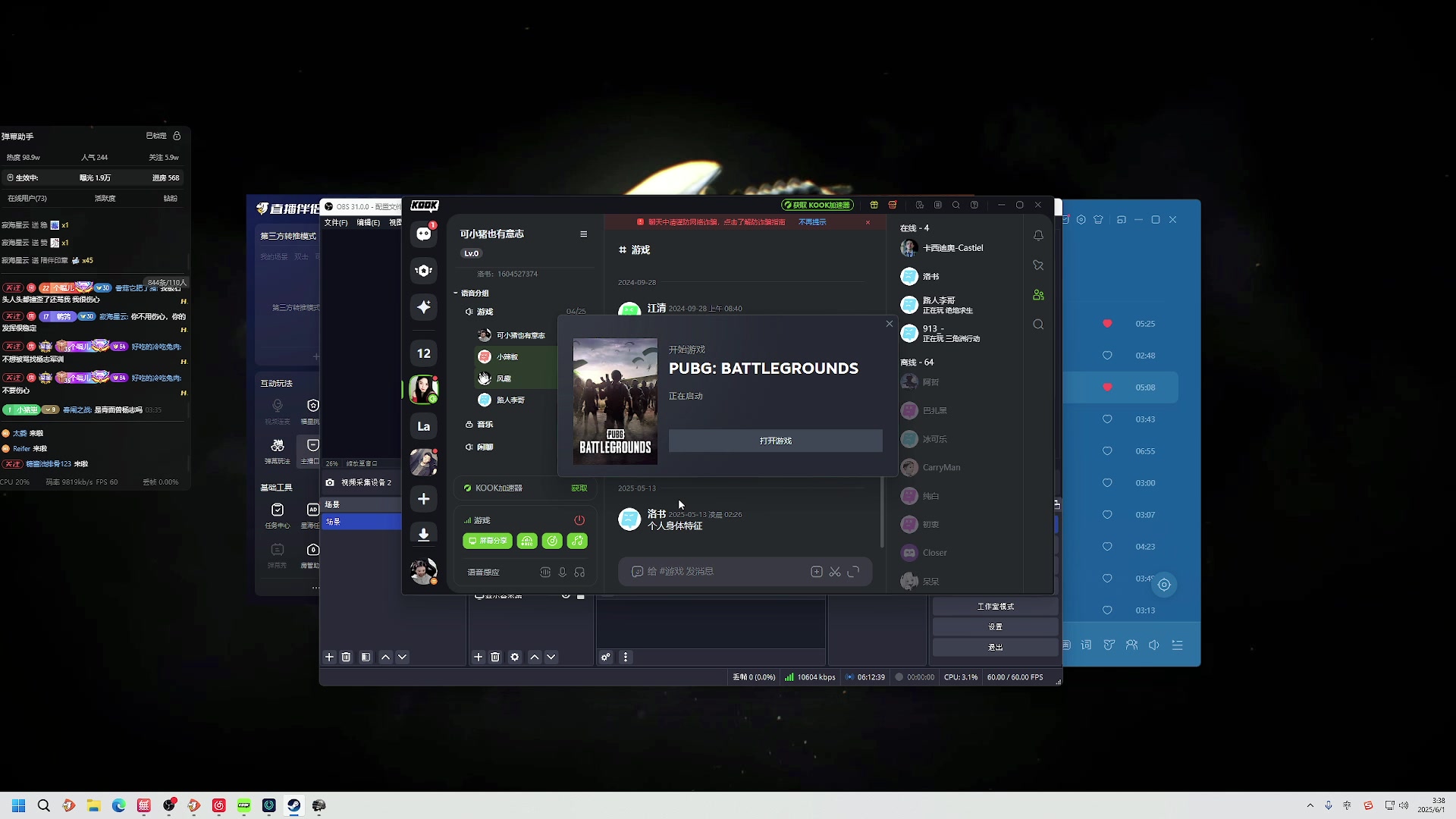
Task: Open voice input mode settings icon
Action: (x=545, y=573)
